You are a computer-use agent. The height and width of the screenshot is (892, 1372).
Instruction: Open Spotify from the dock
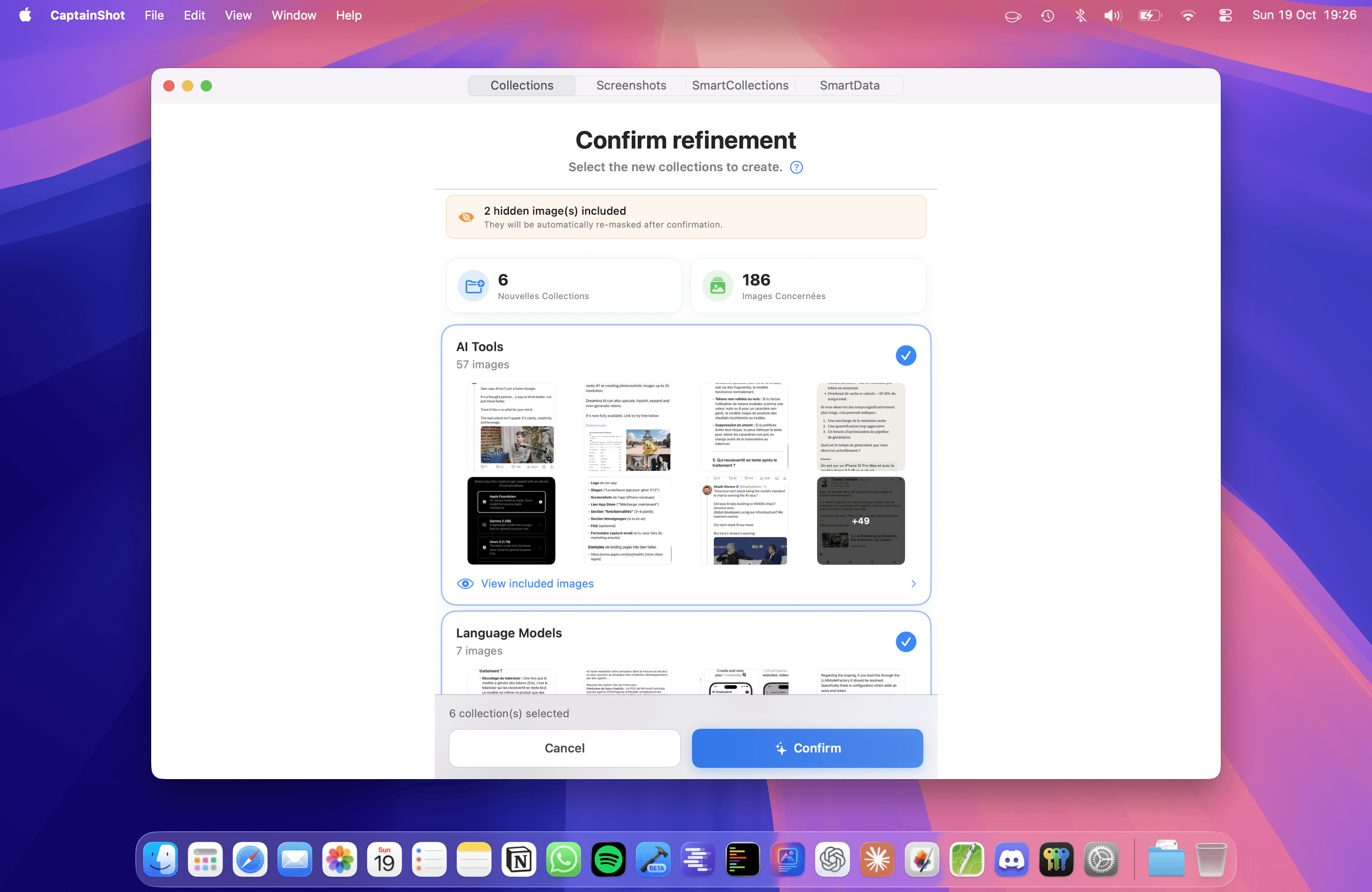pyautogui.click(x=608, y=860)
